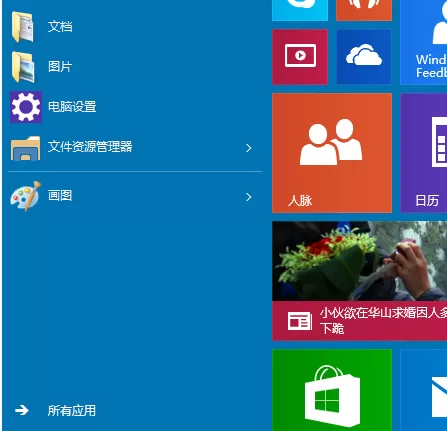The width and height of the screenshot is (447, 431).
Task: Open the 人脉 people tile
Action: (x=332, y=153)
